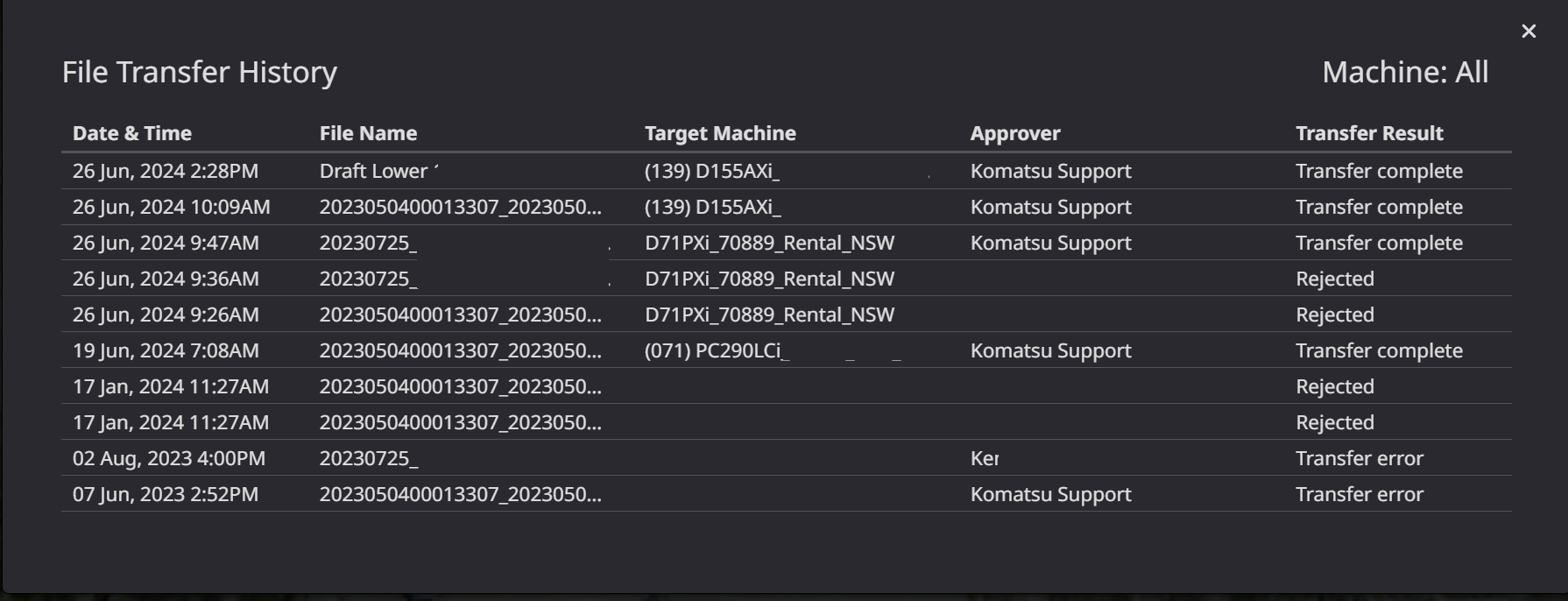Click the file name in the 07 Jun row
This screenshot has height=601, width=1568.
[x=461, y=494]
